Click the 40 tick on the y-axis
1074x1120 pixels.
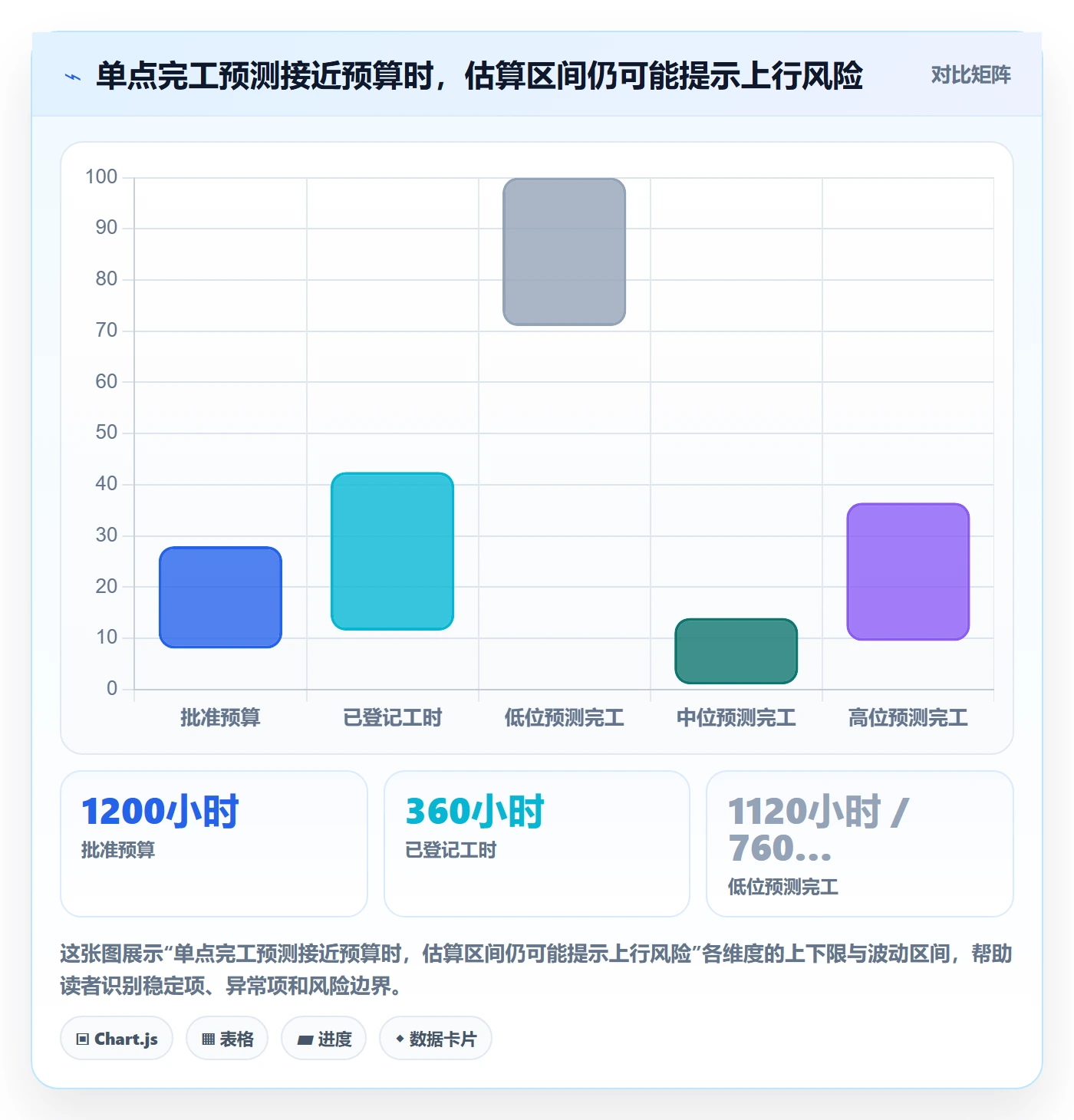(x=107, y=484)
